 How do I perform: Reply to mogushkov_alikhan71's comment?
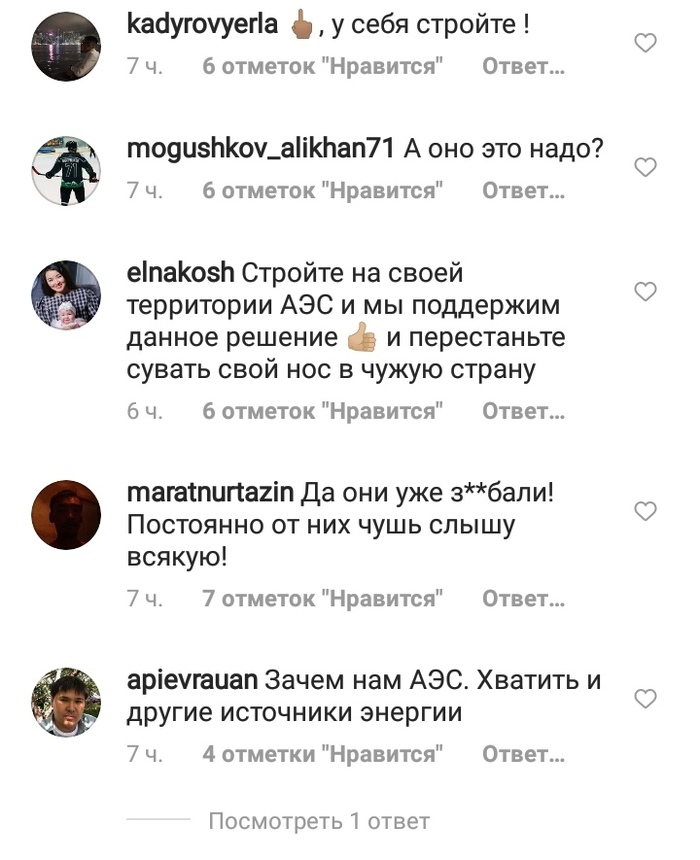(523, 191)
